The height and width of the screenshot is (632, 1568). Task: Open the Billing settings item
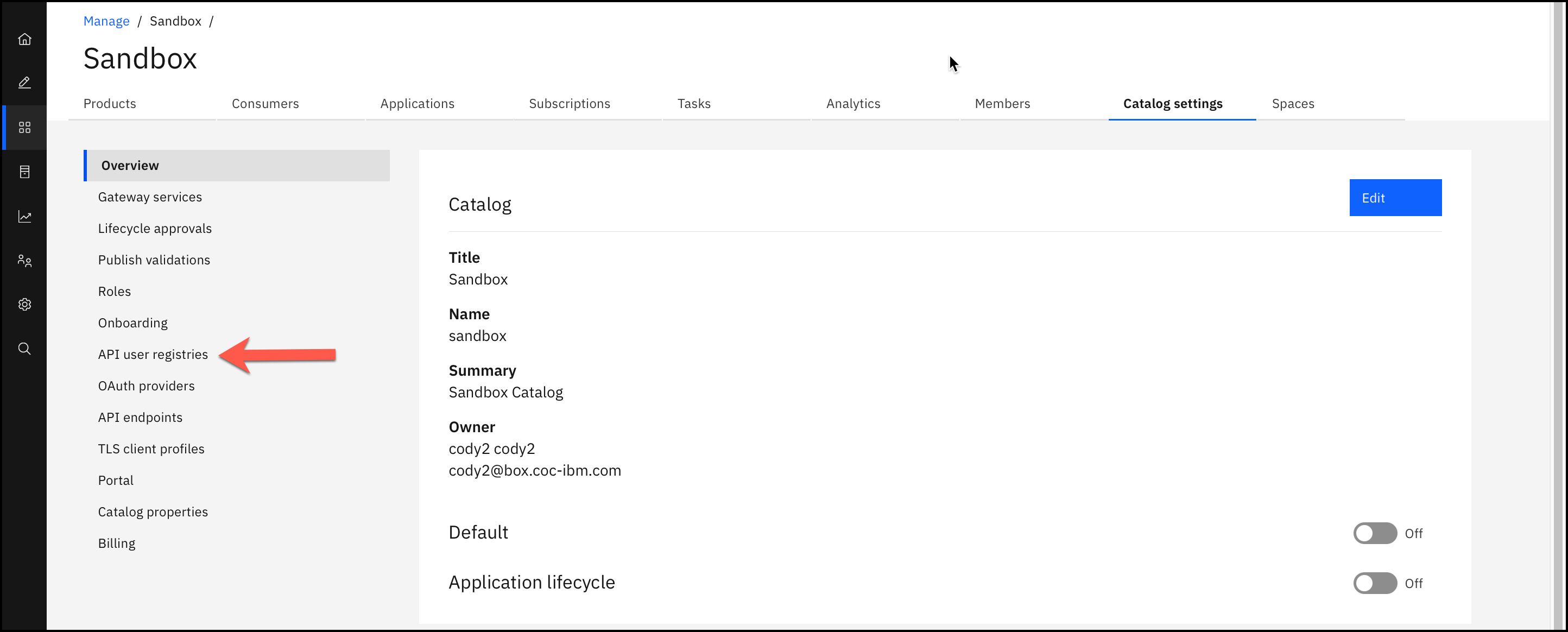116,543
